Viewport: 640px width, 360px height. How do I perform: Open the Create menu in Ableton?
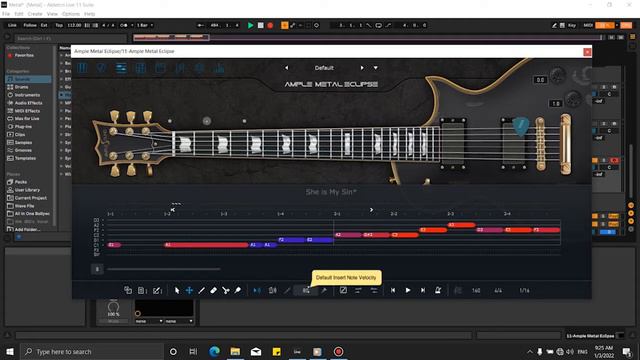35,14
